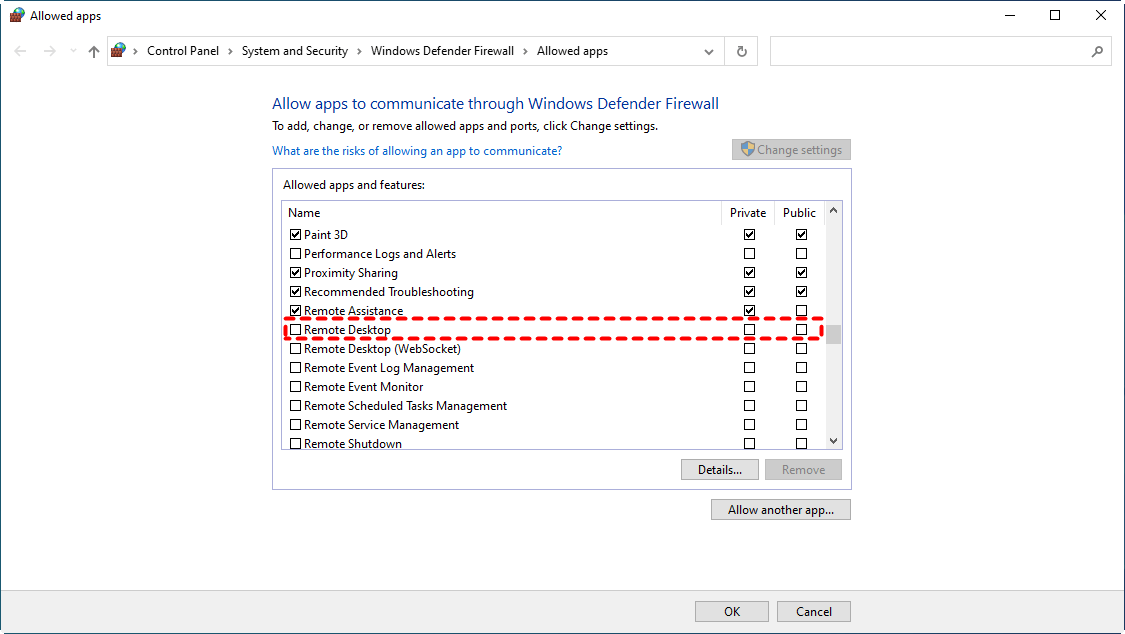The height and width of the screenshot is (634, 1125).
Task: Go up one folder level
Action: (x=93, y=51)
